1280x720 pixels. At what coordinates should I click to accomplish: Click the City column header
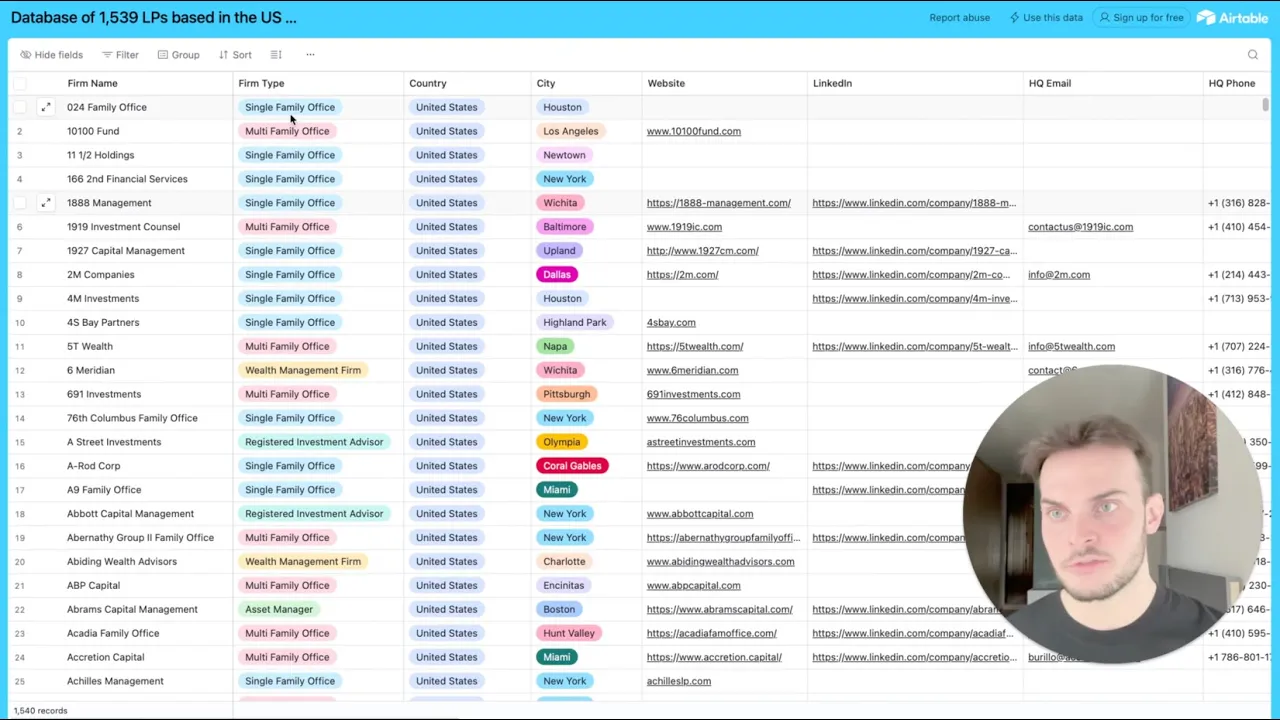tap(545, 83)
